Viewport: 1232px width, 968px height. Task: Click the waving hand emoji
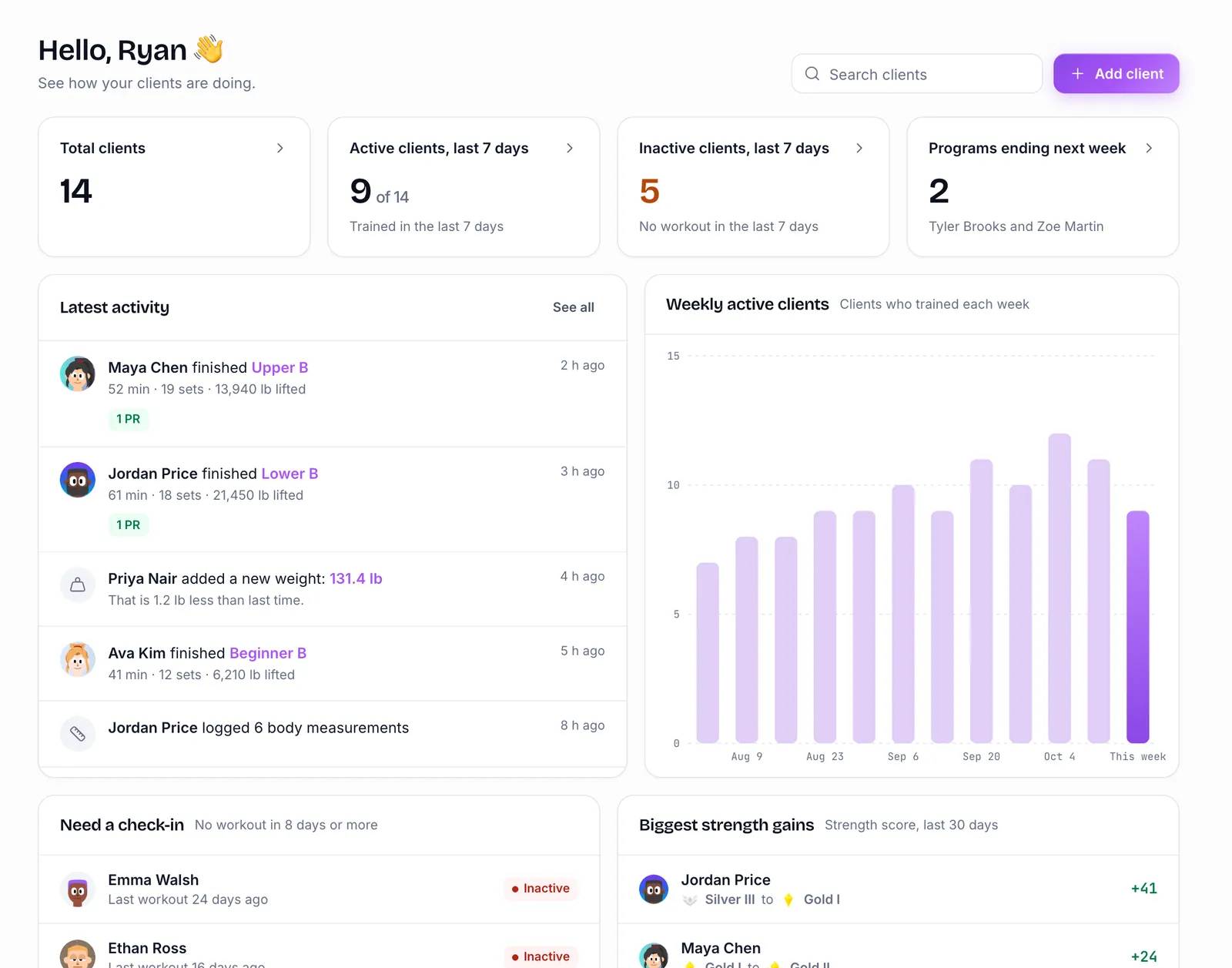pyautogui.click(x=209, y=49)
